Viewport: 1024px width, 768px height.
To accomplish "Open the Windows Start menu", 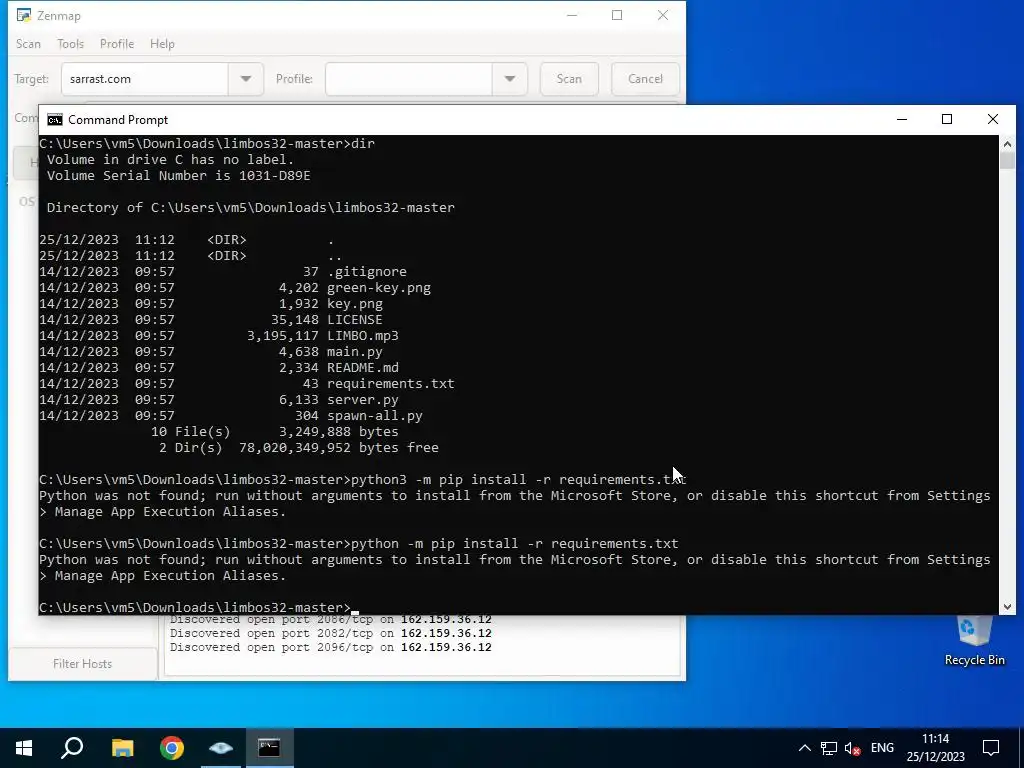I will click(24, 748).
